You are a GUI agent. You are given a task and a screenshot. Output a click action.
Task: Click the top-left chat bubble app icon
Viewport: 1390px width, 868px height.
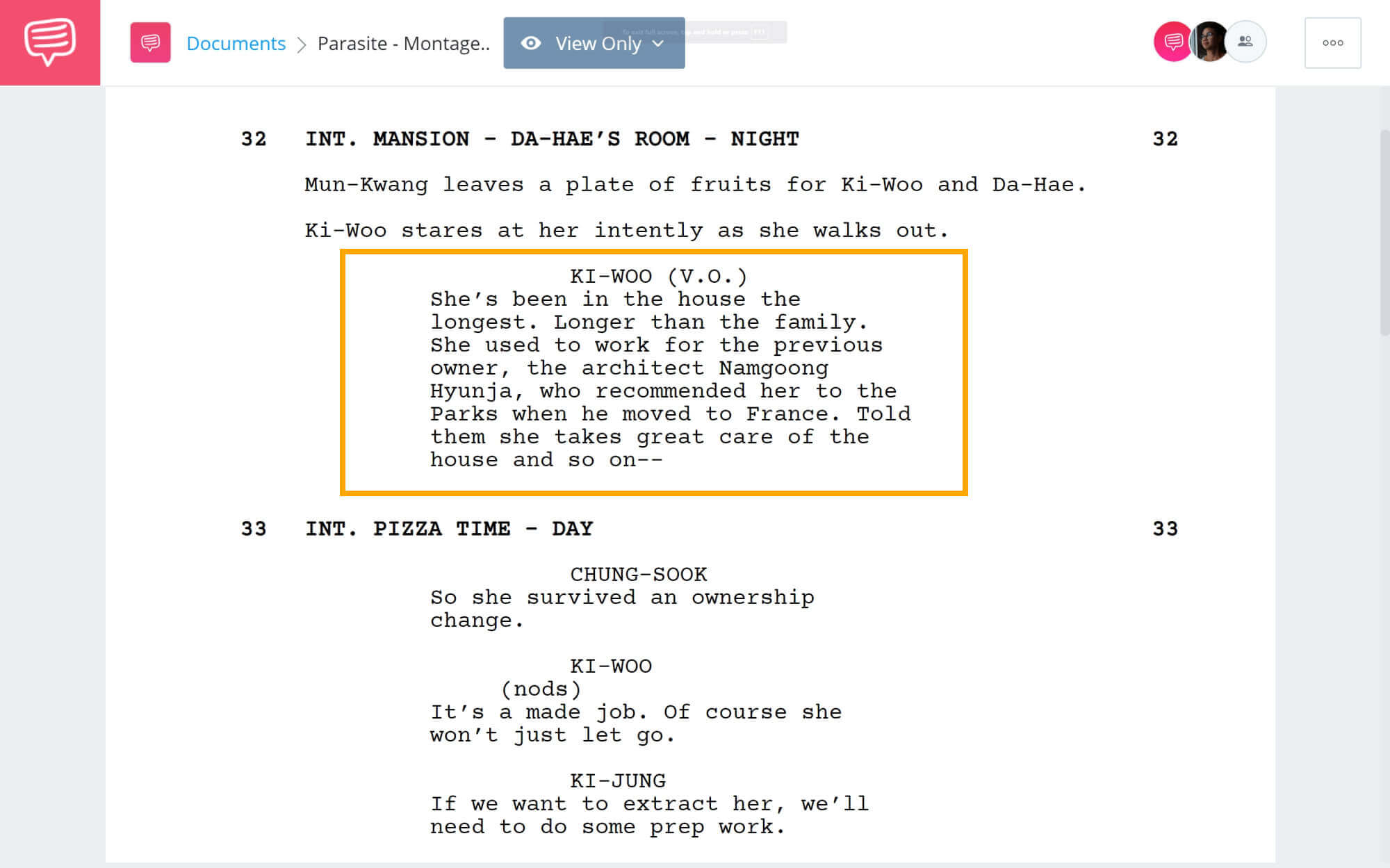[50, 42]
